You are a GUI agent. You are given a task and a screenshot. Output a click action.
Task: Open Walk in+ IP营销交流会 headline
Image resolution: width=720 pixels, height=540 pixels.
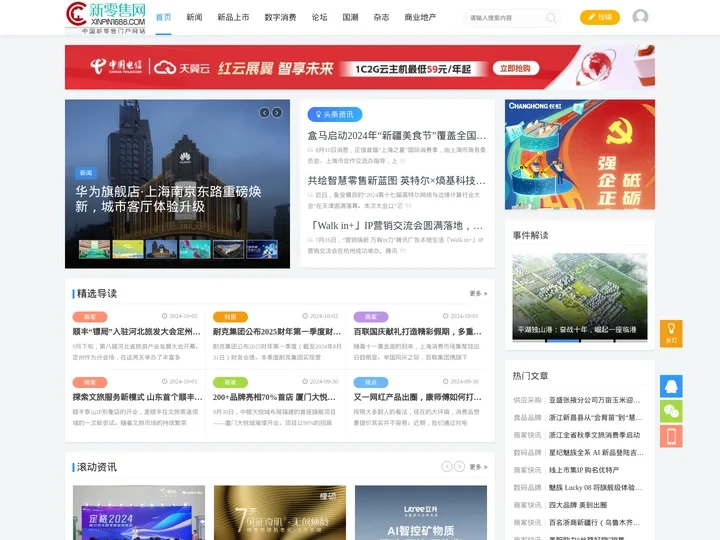(397, 225)
